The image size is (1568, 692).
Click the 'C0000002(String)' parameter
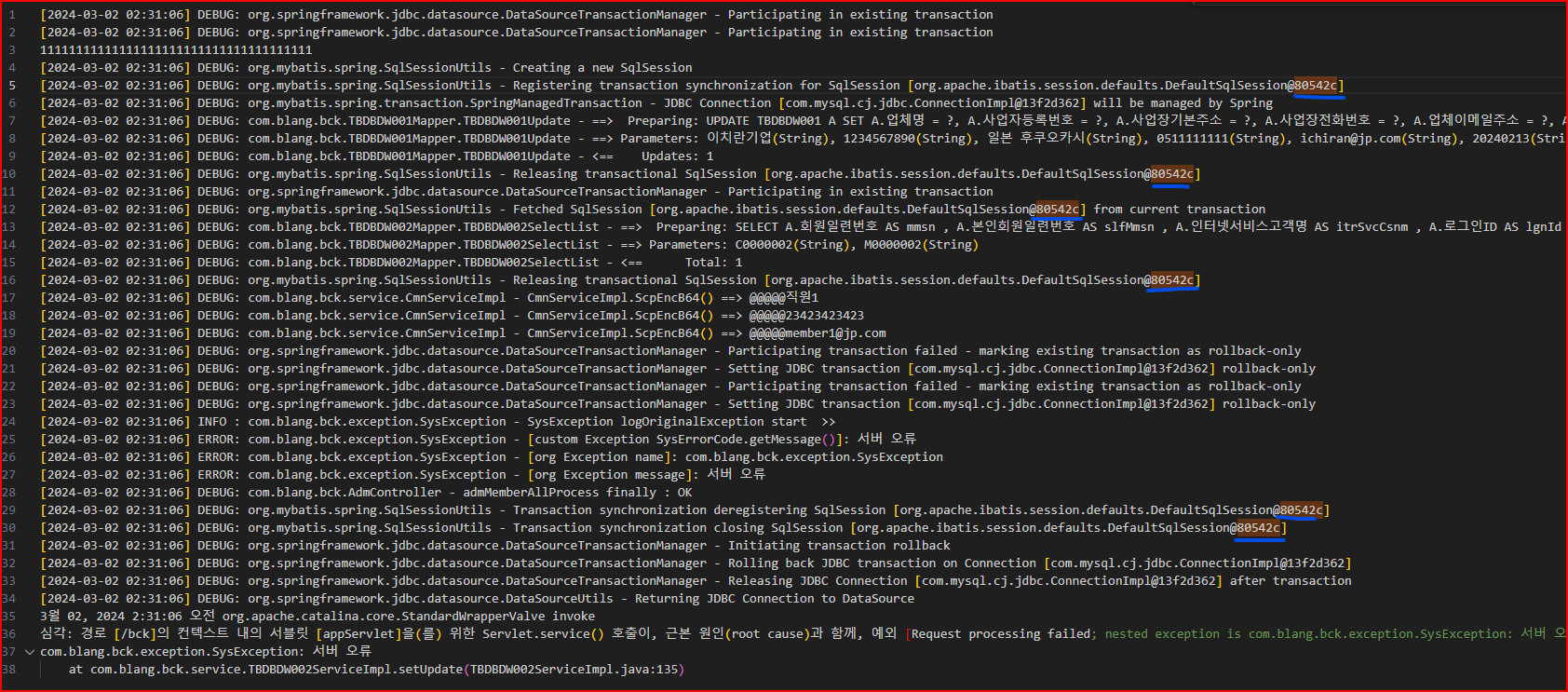[x=792, y=245]
